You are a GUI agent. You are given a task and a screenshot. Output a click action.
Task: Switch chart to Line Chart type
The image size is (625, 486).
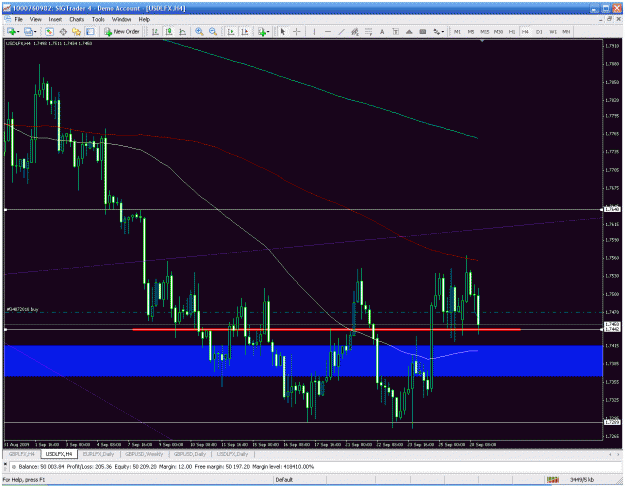pyautogui.click(x=182, y=31)
